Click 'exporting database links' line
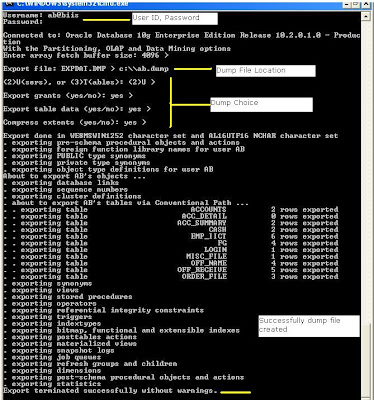This screenshot has height=400, width=374. click(x=61, y=183)
